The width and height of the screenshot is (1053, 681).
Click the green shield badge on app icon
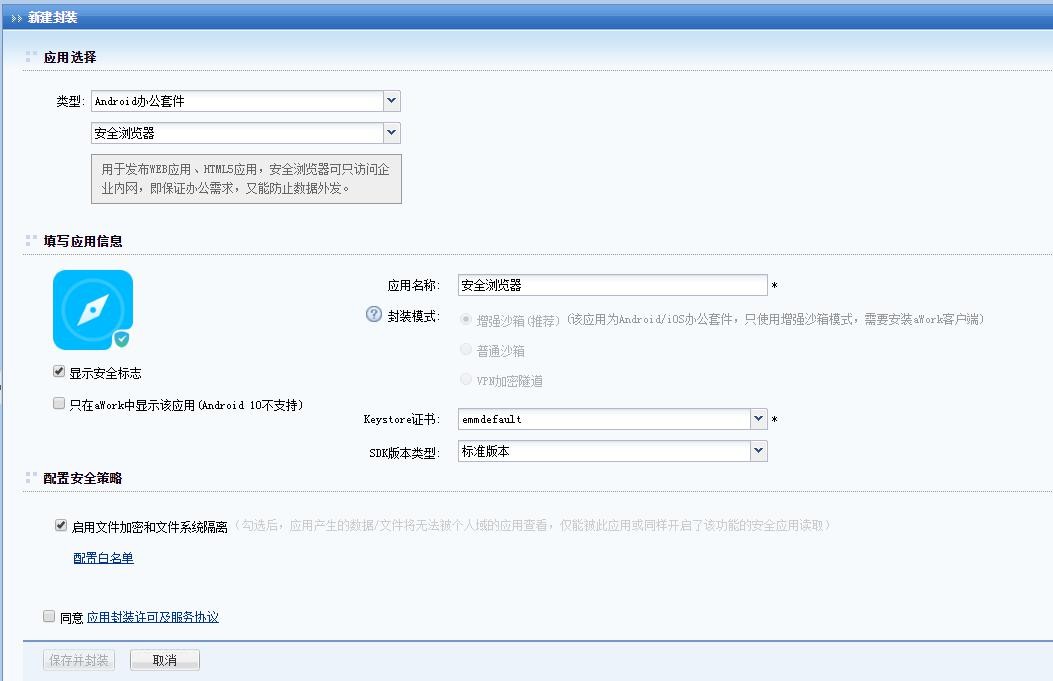click(121, 339)
